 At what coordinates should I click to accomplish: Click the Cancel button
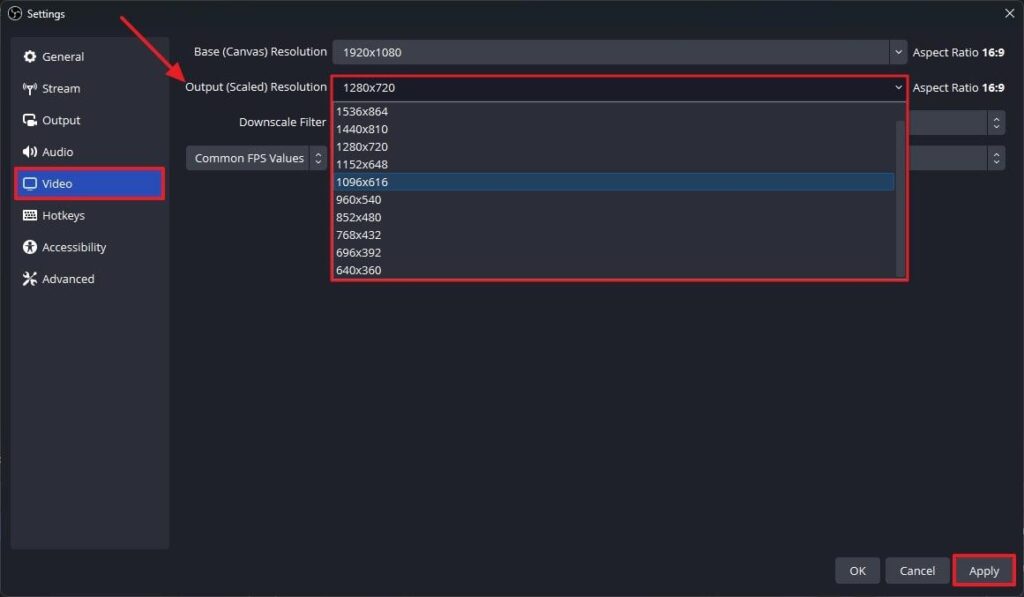pos(917,571)
